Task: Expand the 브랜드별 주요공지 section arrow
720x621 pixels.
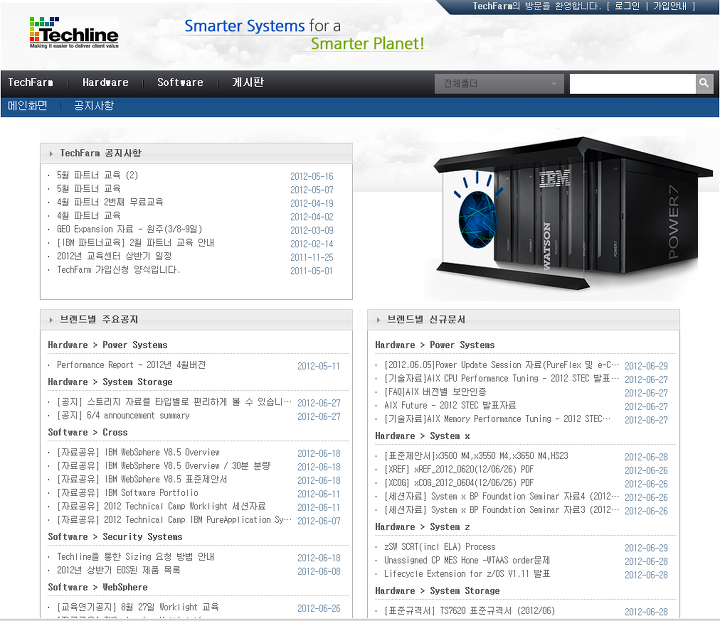Action: [x=51, y=320]
